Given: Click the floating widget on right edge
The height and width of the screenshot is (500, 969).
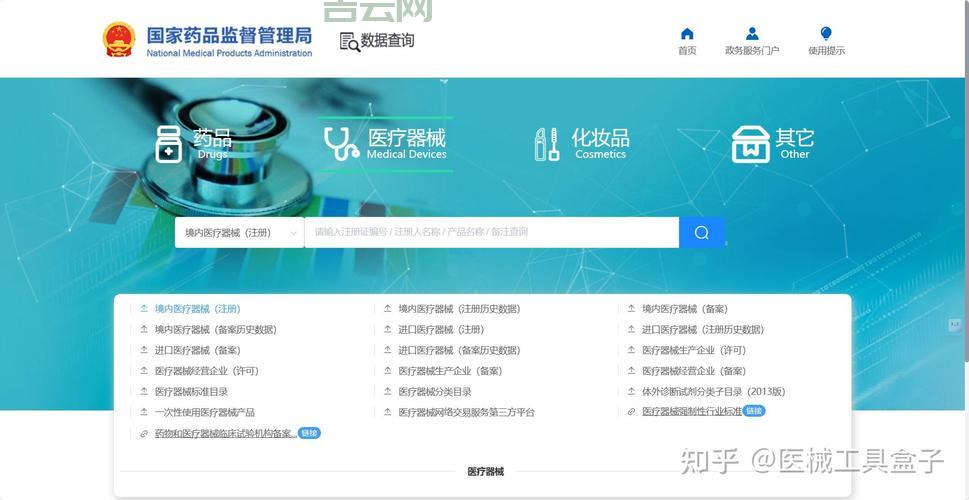Looking at the screenshot, I should tap(955, 326).
